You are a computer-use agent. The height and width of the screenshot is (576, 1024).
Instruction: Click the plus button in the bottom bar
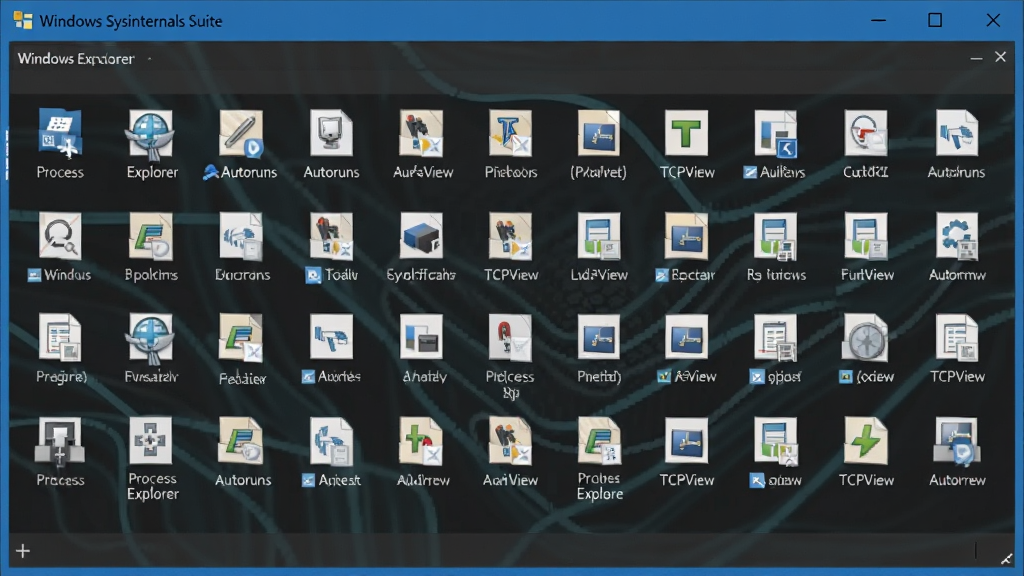coord(23,551)
